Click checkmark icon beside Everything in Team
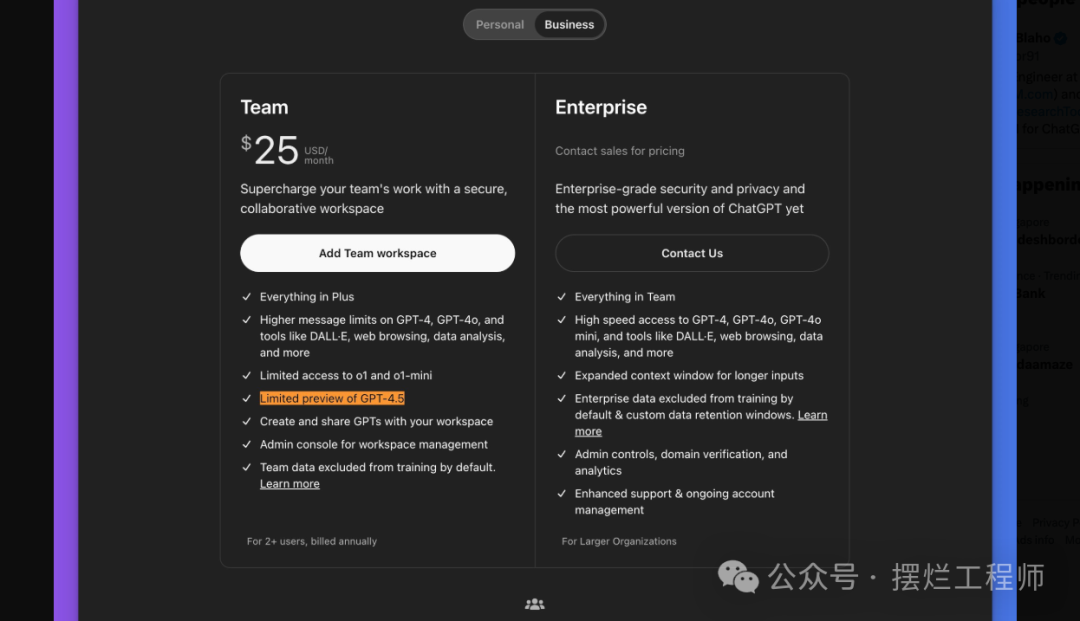The height and width of the screenshot is (621, 1080). pos(561,297)
